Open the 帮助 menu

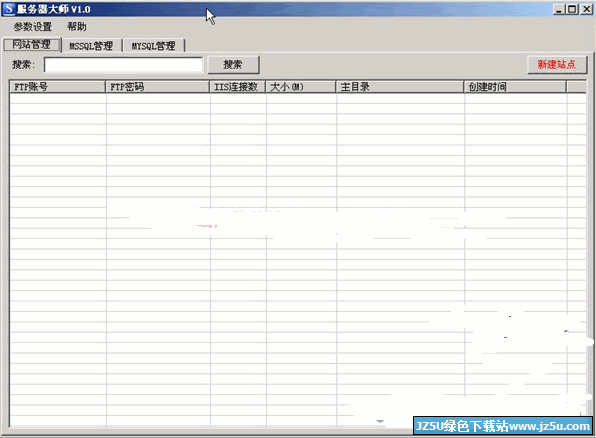(76, 27)
